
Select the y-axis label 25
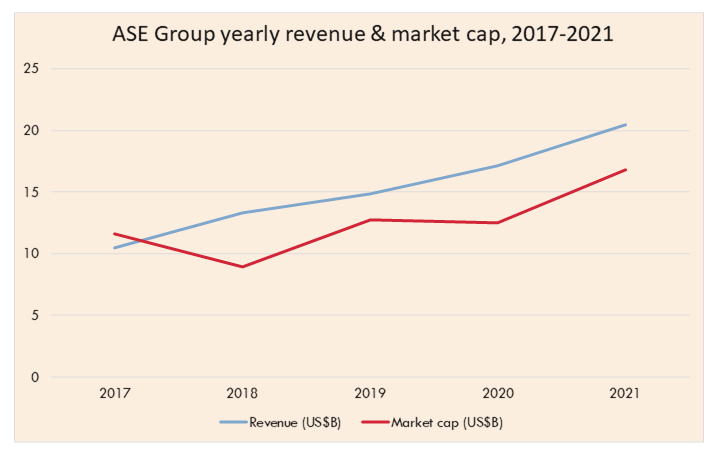click(x=32, y=69)
